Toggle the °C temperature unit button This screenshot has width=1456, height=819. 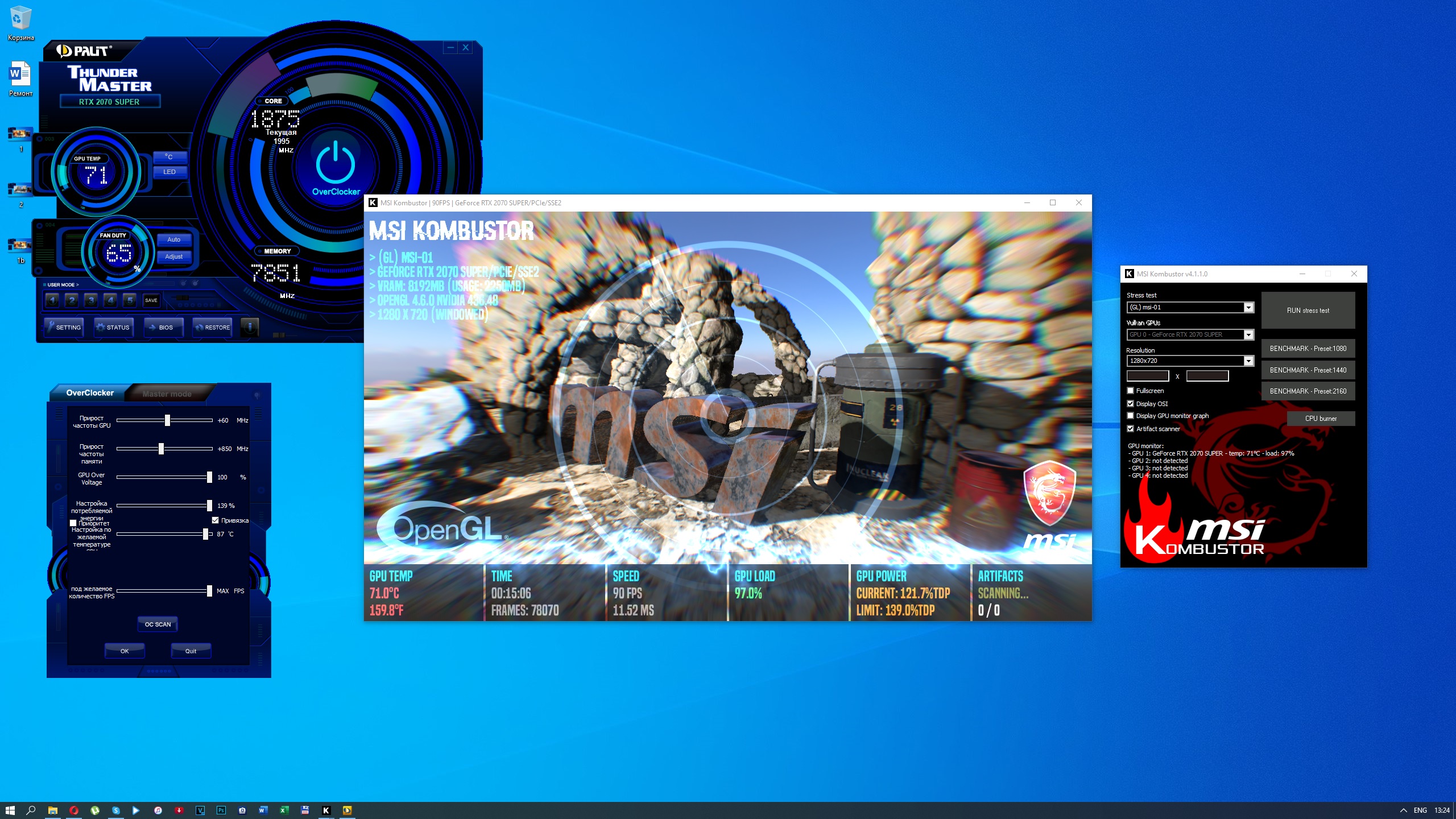[x=169, y=156]
